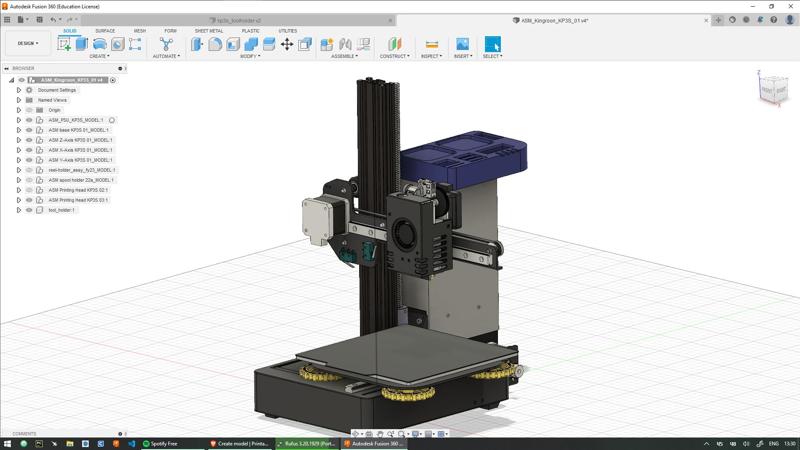800x450 pixels.
Task: Collapse the root assembly tree node
Action: (11, 80)
